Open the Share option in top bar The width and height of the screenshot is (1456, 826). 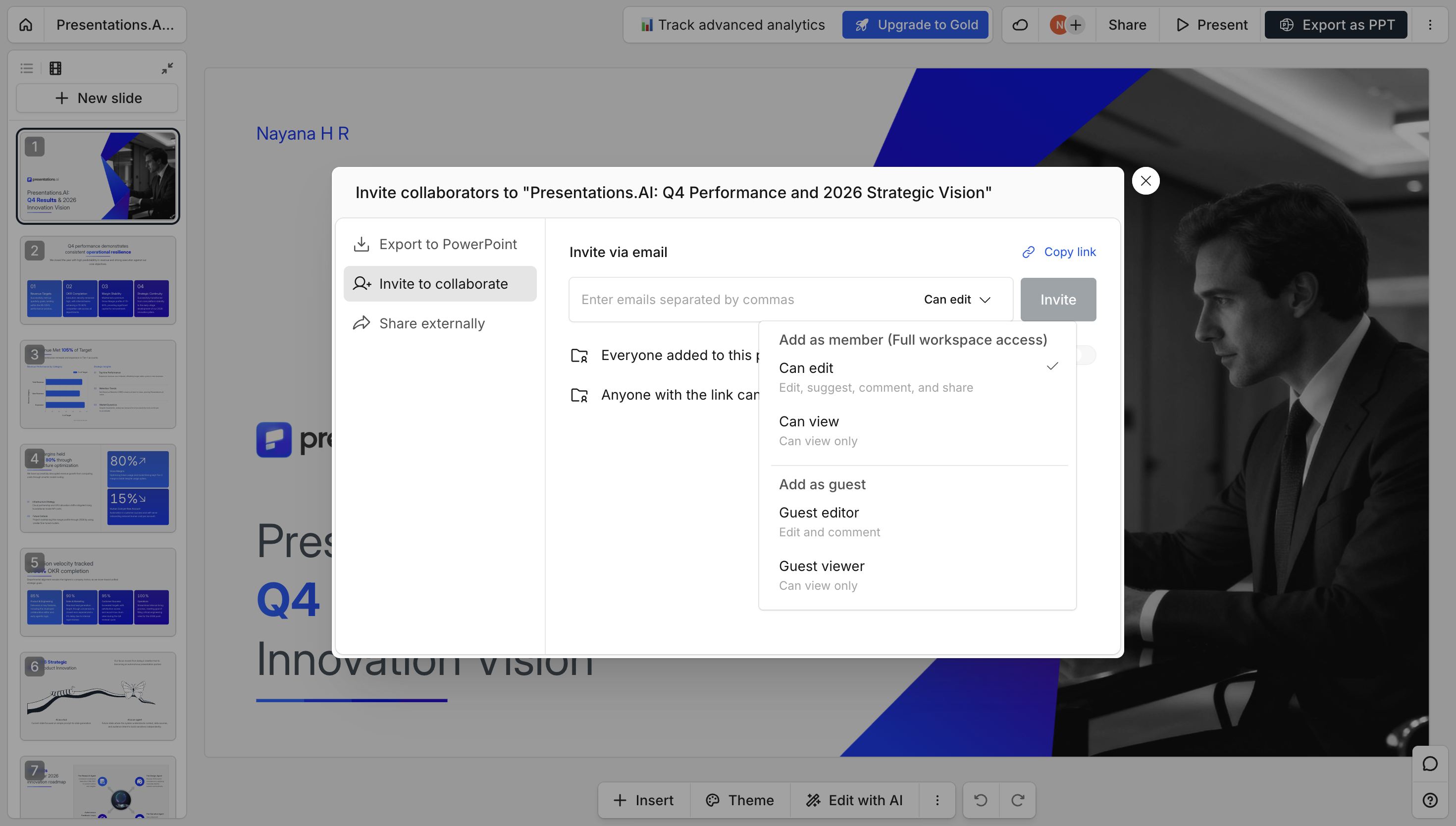[1127, 25]
